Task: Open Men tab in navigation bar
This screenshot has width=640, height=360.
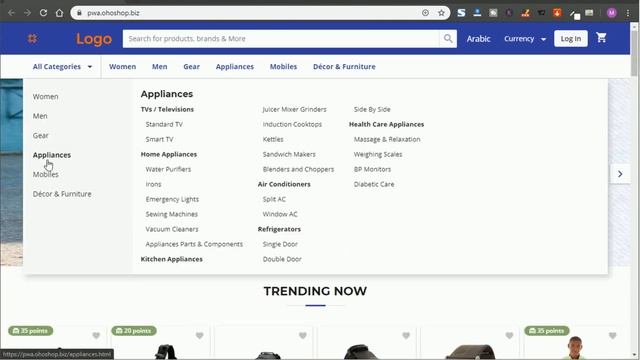Action: coord(160,67)
